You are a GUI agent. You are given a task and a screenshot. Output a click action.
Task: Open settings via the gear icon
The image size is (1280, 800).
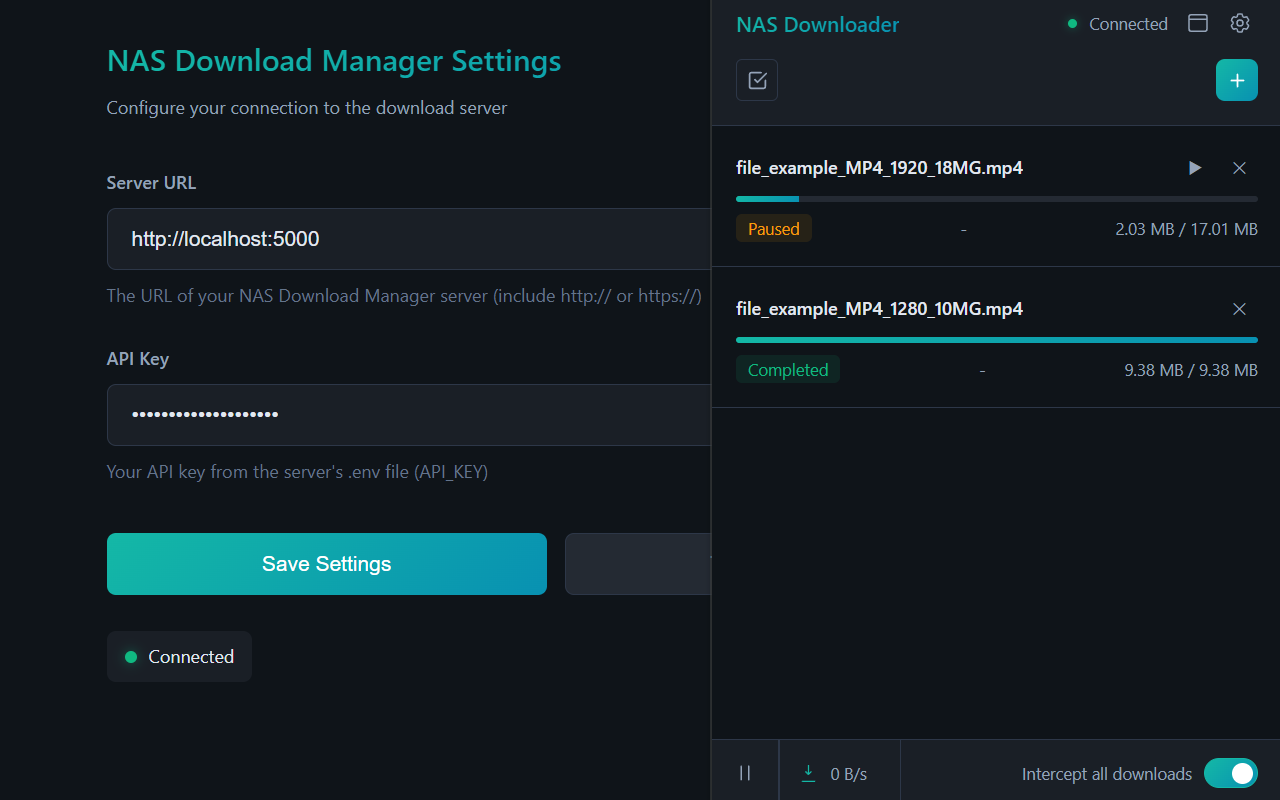[x=1240, y=23]
